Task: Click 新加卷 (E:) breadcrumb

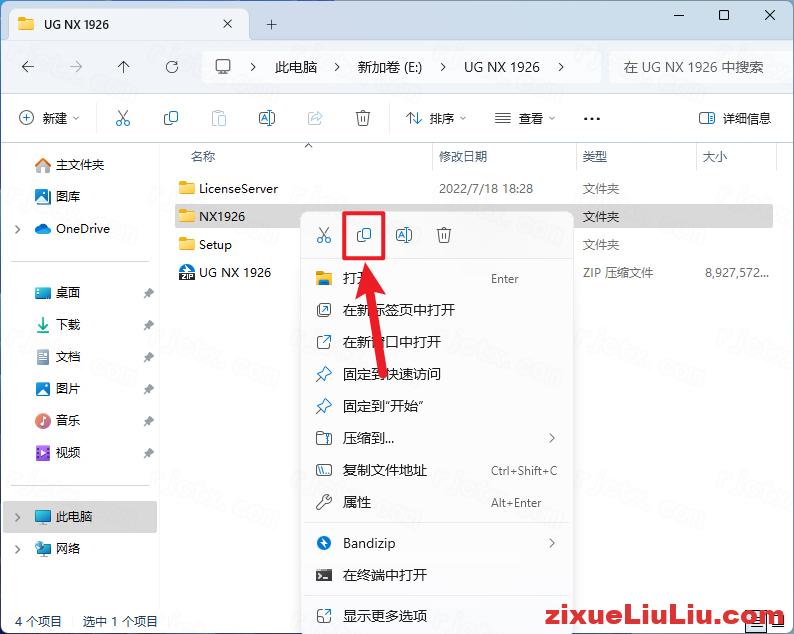Action: point(389,67)
